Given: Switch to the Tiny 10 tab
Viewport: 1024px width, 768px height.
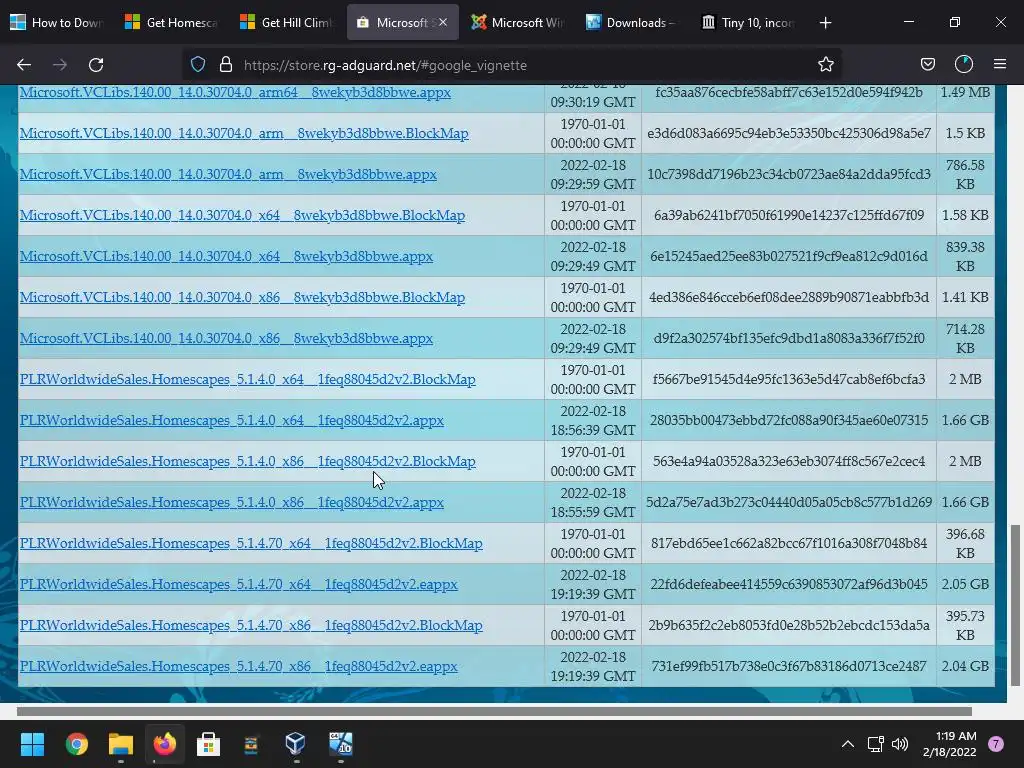Looking at the screenshot, I should (748, 22).
